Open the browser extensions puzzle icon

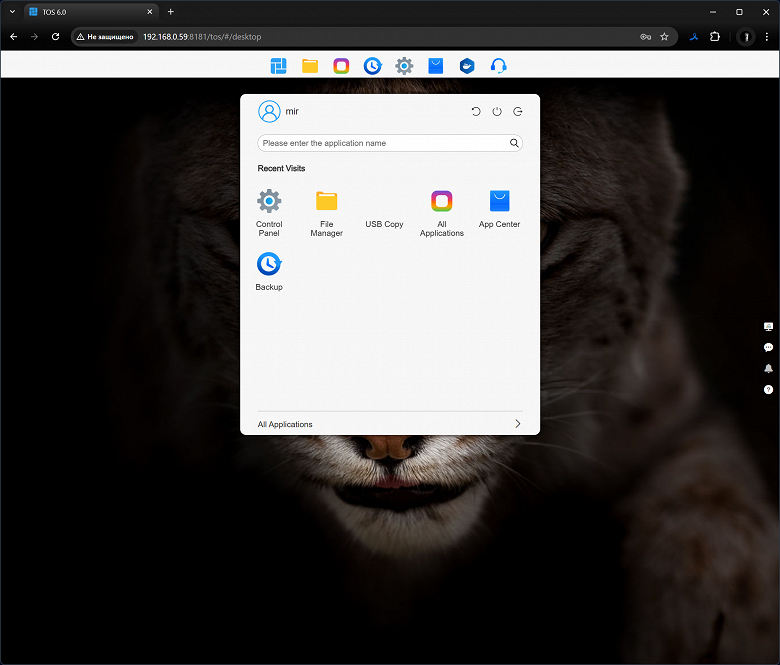tap(715, 37)
